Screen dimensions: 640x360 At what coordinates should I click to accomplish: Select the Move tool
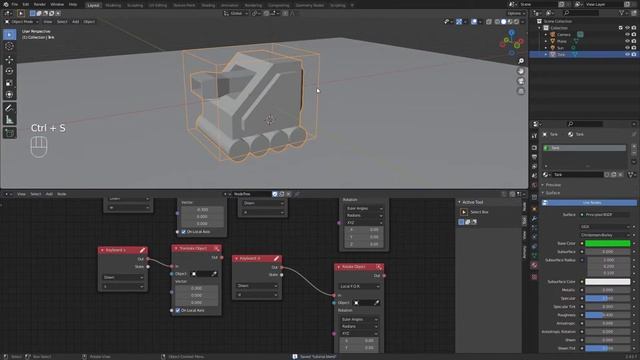tap(9, 60)
